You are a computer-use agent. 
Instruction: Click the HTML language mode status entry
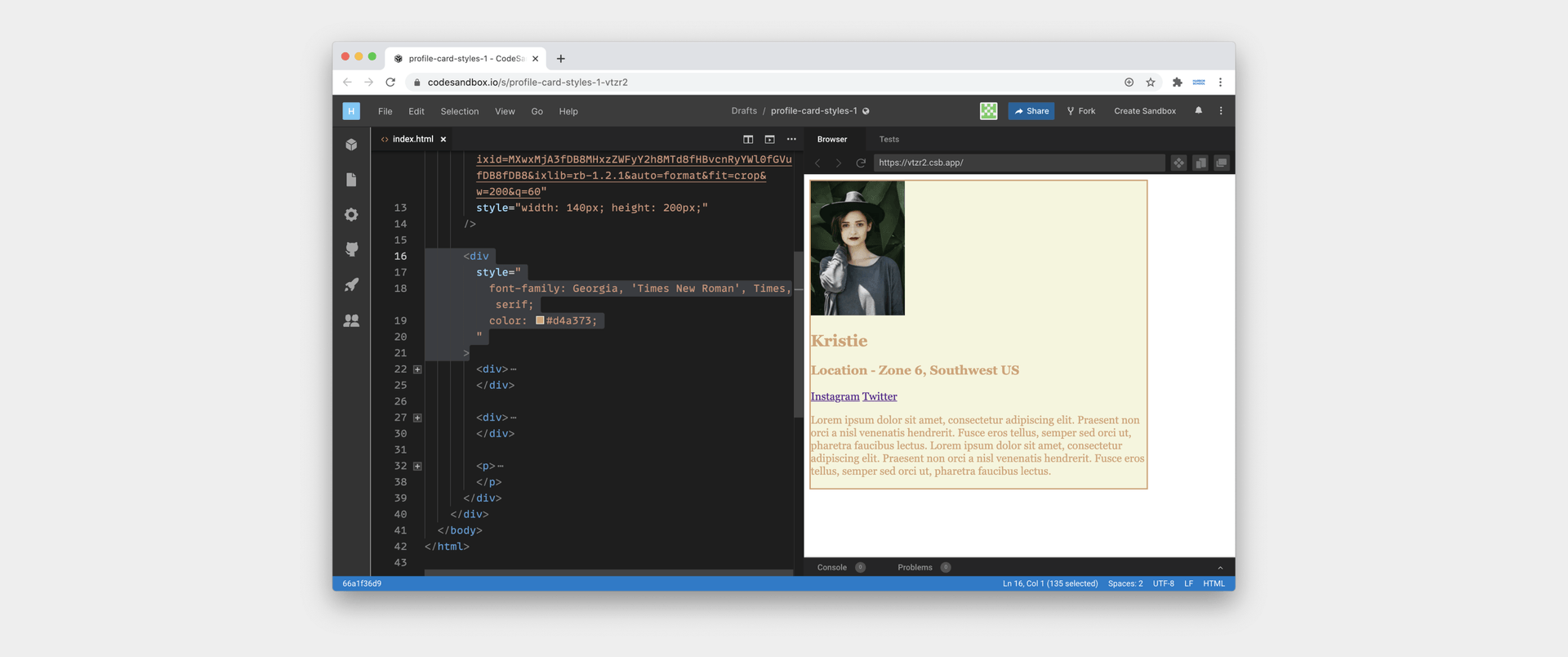tap(1214, 583)
